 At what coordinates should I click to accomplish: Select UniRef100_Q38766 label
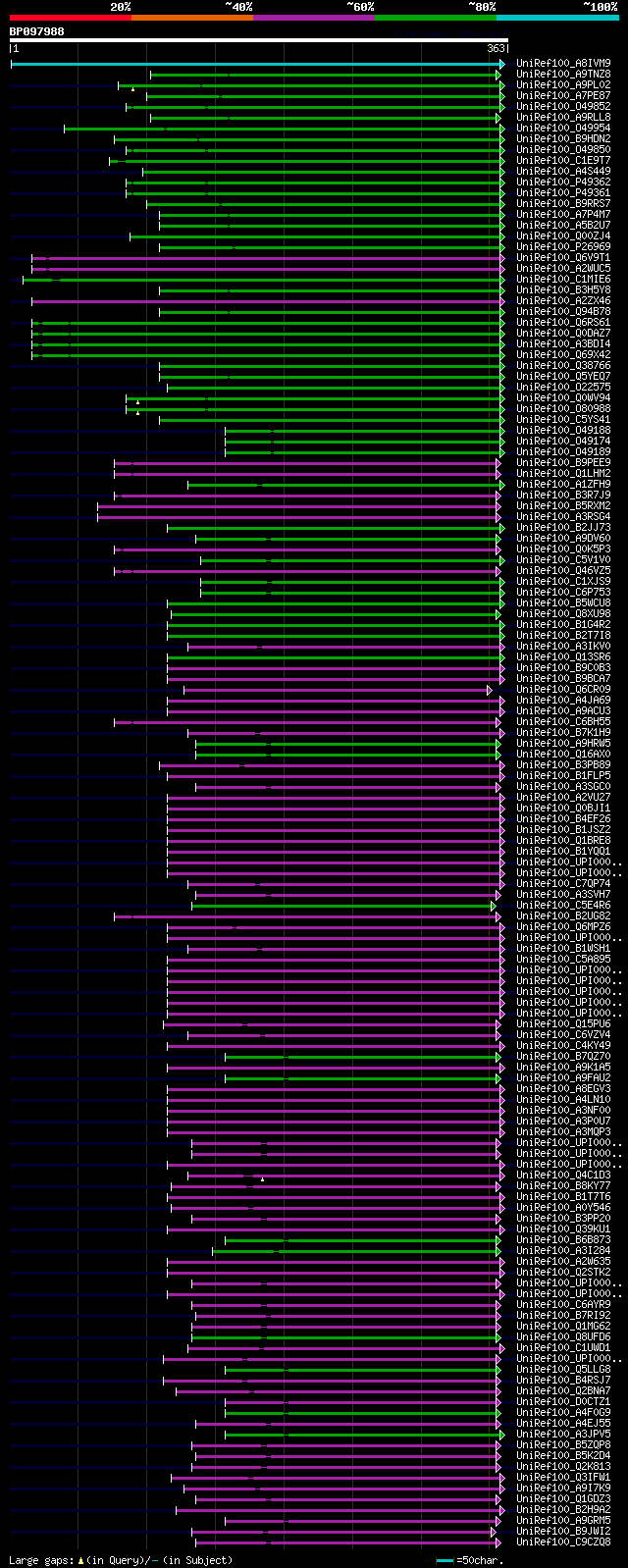563,366
